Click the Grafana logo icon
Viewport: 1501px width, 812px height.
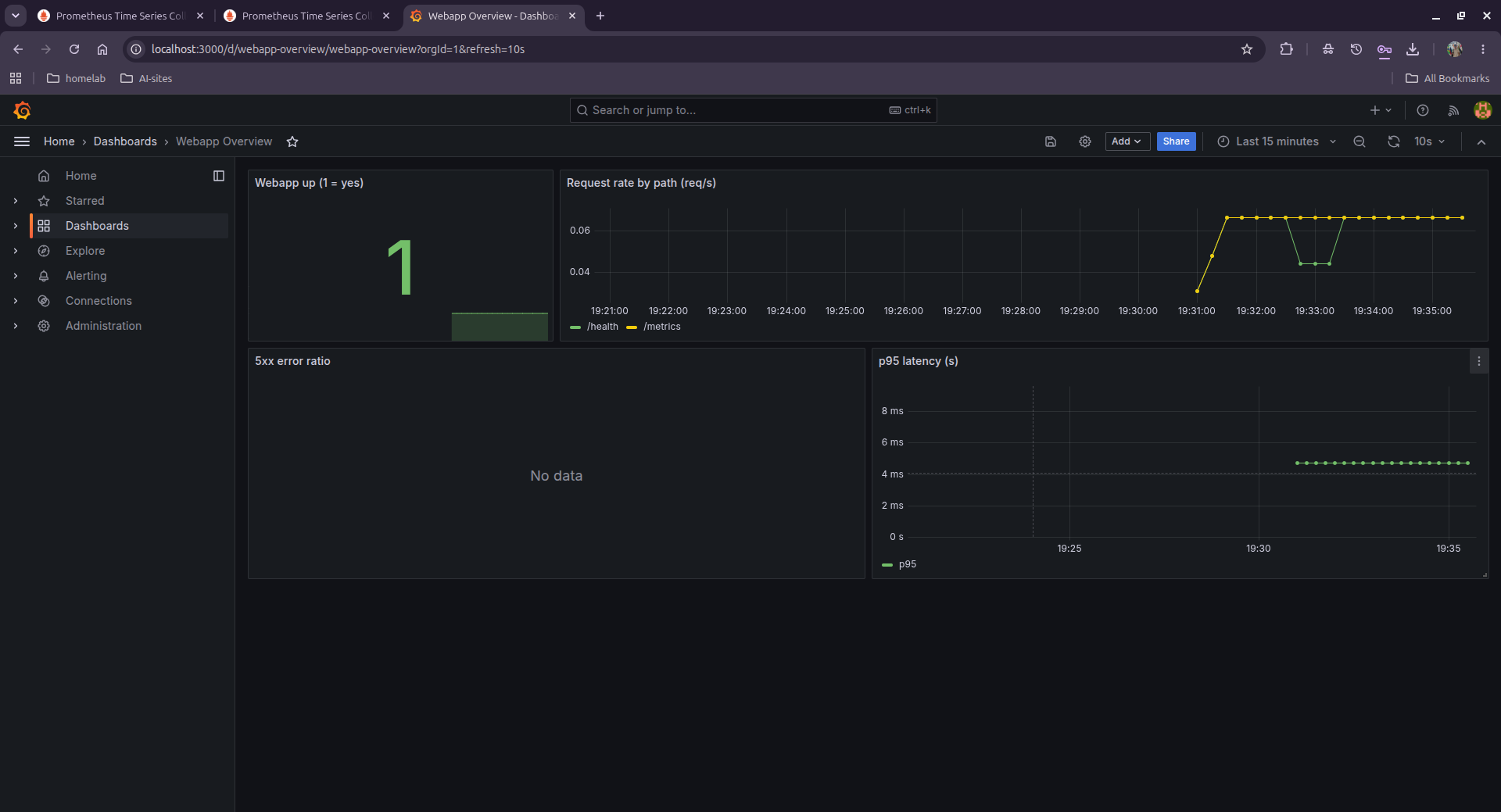coord(22,110)
